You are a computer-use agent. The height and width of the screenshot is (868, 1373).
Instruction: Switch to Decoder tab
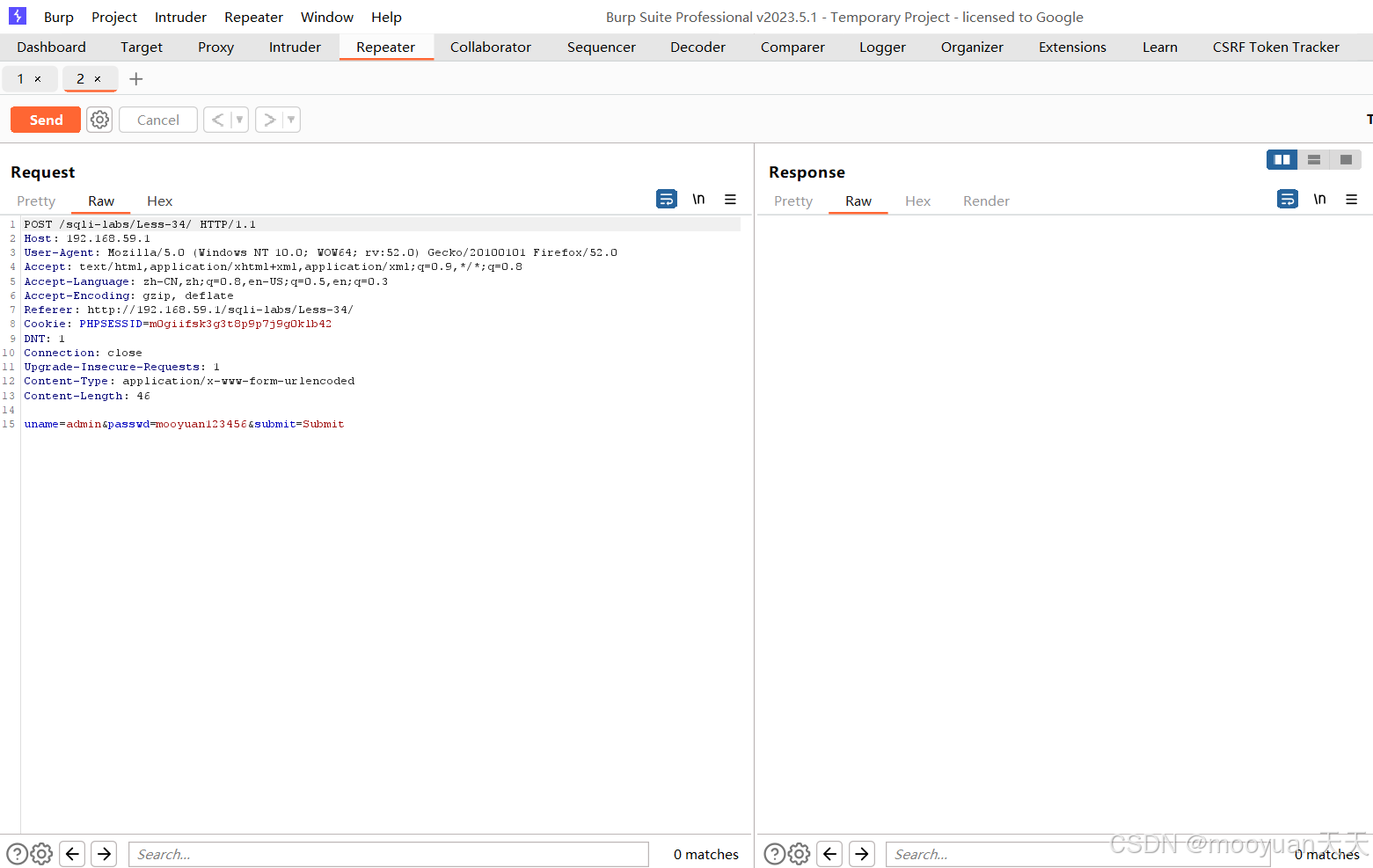(697, 47)
